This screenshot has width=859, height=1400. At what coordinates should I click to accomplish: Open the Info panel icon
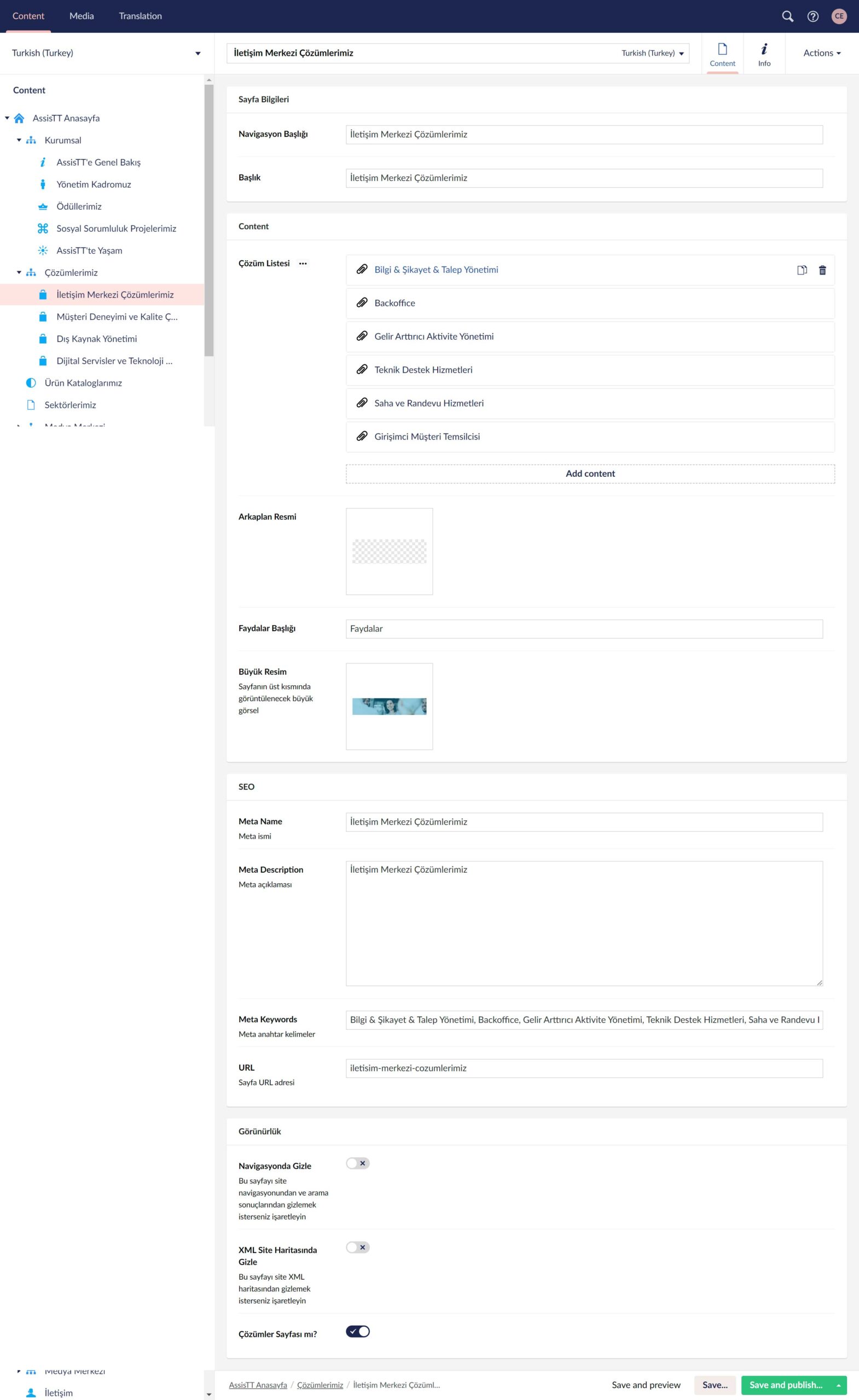tap(764, 54)
